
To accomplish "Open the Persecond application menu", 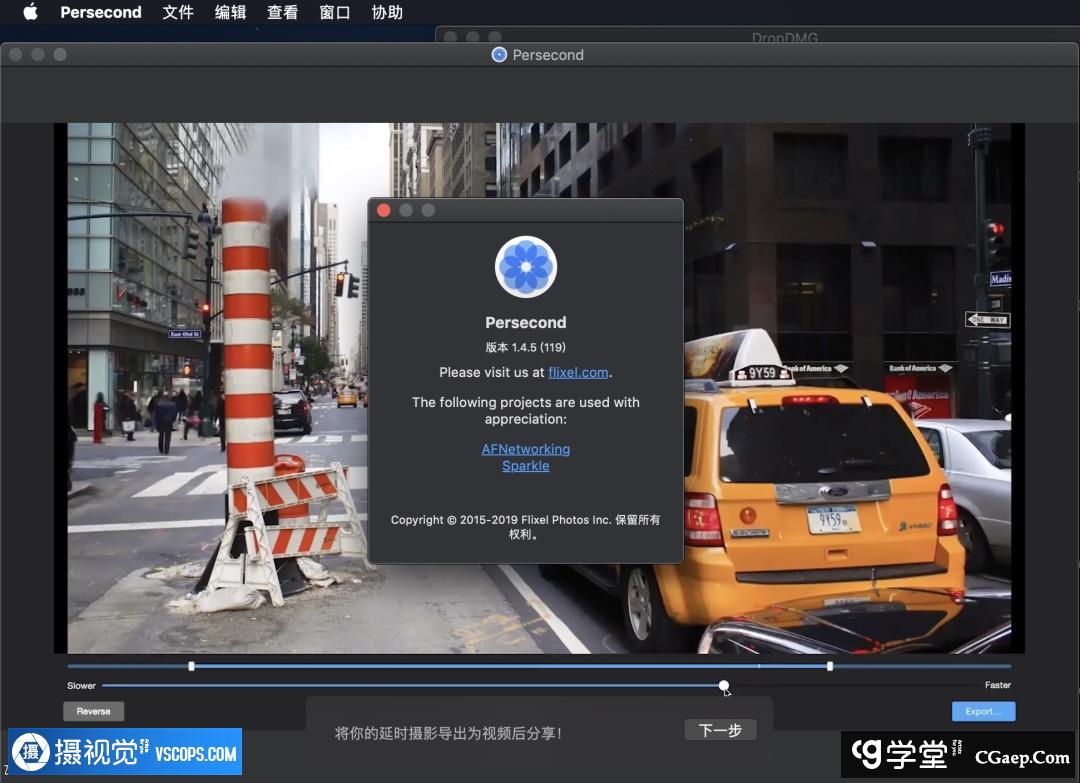I will click(x=101, y=12).
